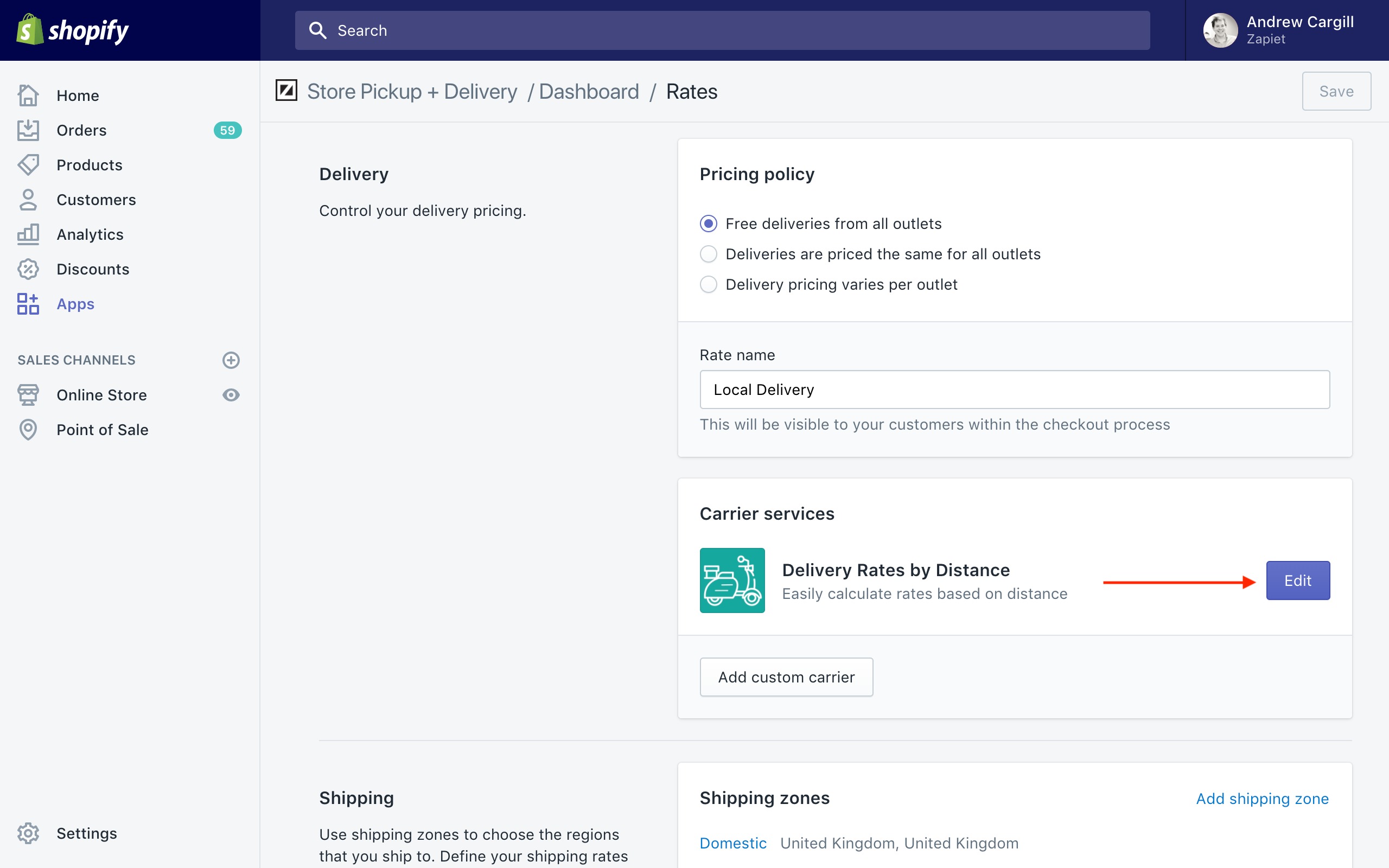Click the Rate name input field
The height and width of the screenshot is (868, 1389).
pyautogui.click(x=1014, y=390)
